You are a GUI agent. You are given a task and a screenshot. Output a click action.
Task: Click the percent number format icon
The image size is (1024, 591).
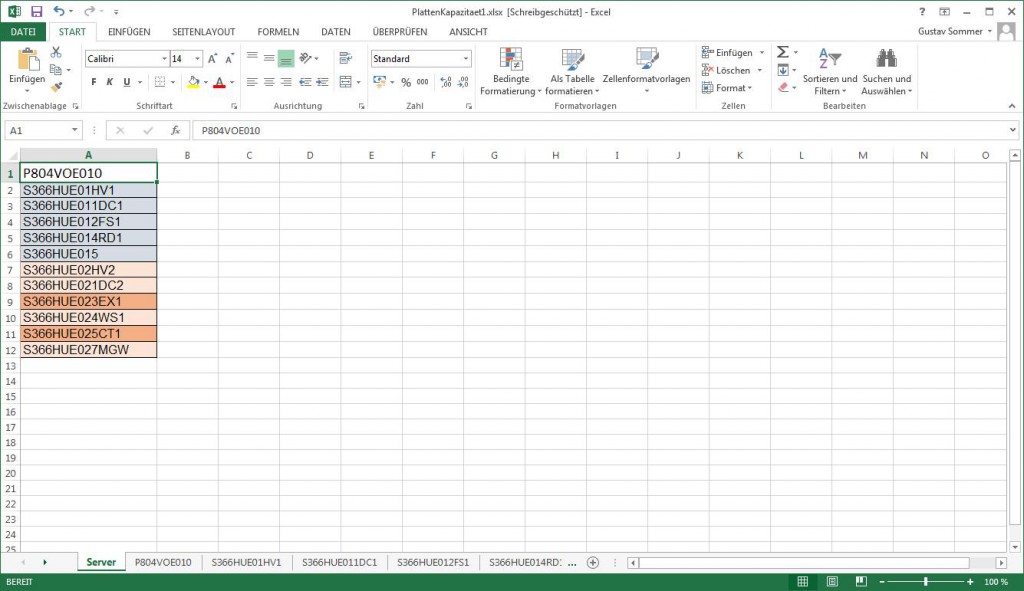click(406, 82)
